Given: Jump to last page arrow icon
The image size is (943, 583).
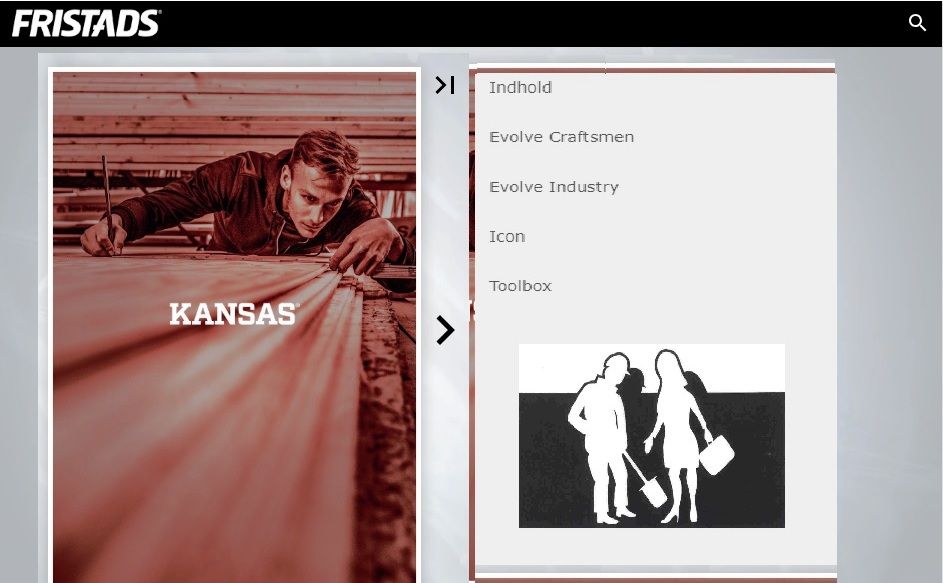Looking at the screenshot, I should tap(445, 85).
